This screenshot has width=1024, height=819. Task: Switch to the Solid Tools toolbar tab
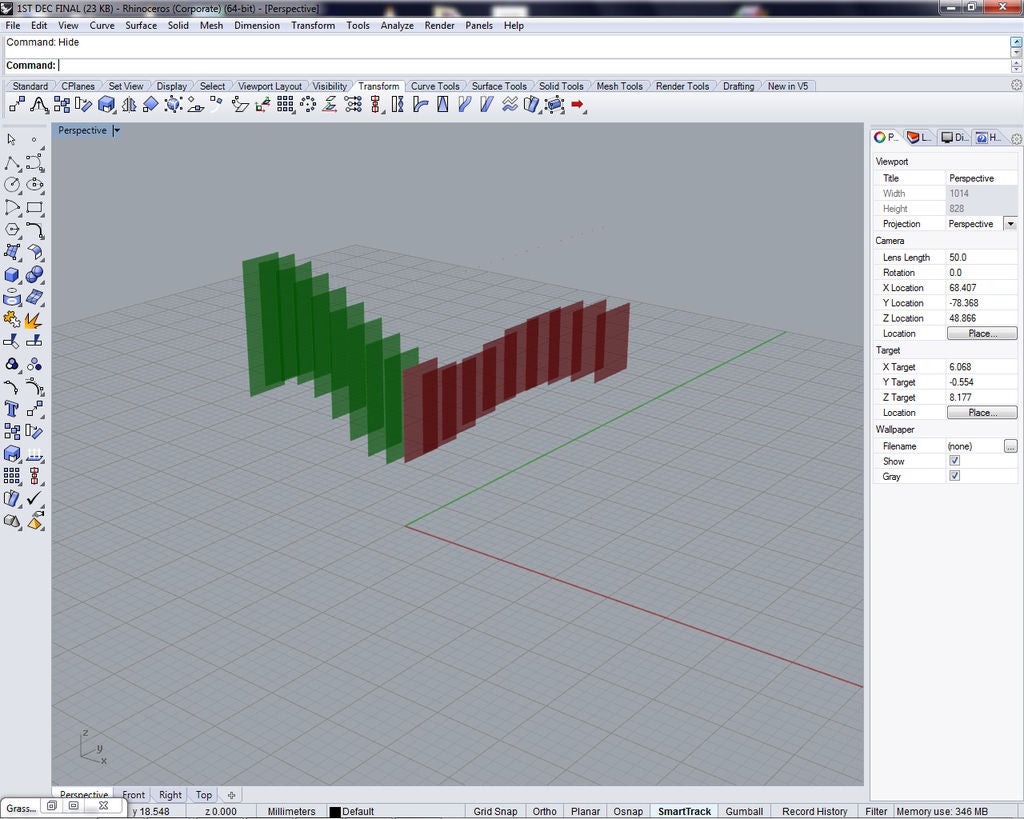(561, 86)
